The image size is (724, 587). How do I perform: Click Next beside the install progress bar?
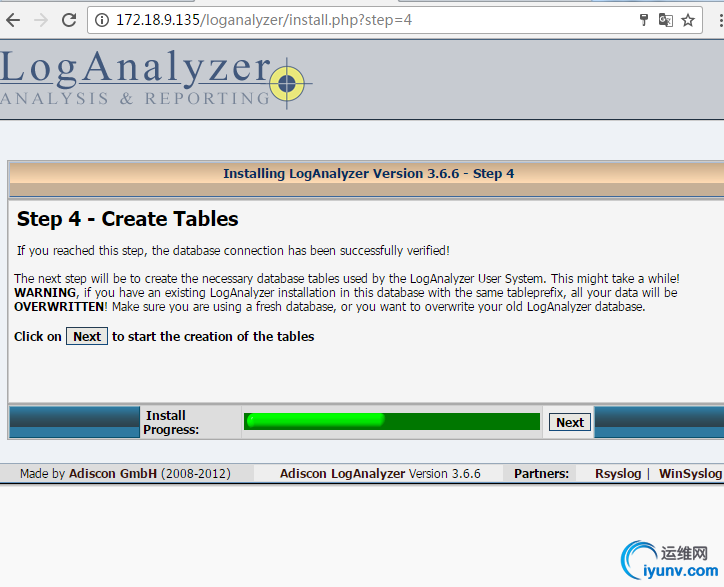pyautogui.click(x=570, y=422)
